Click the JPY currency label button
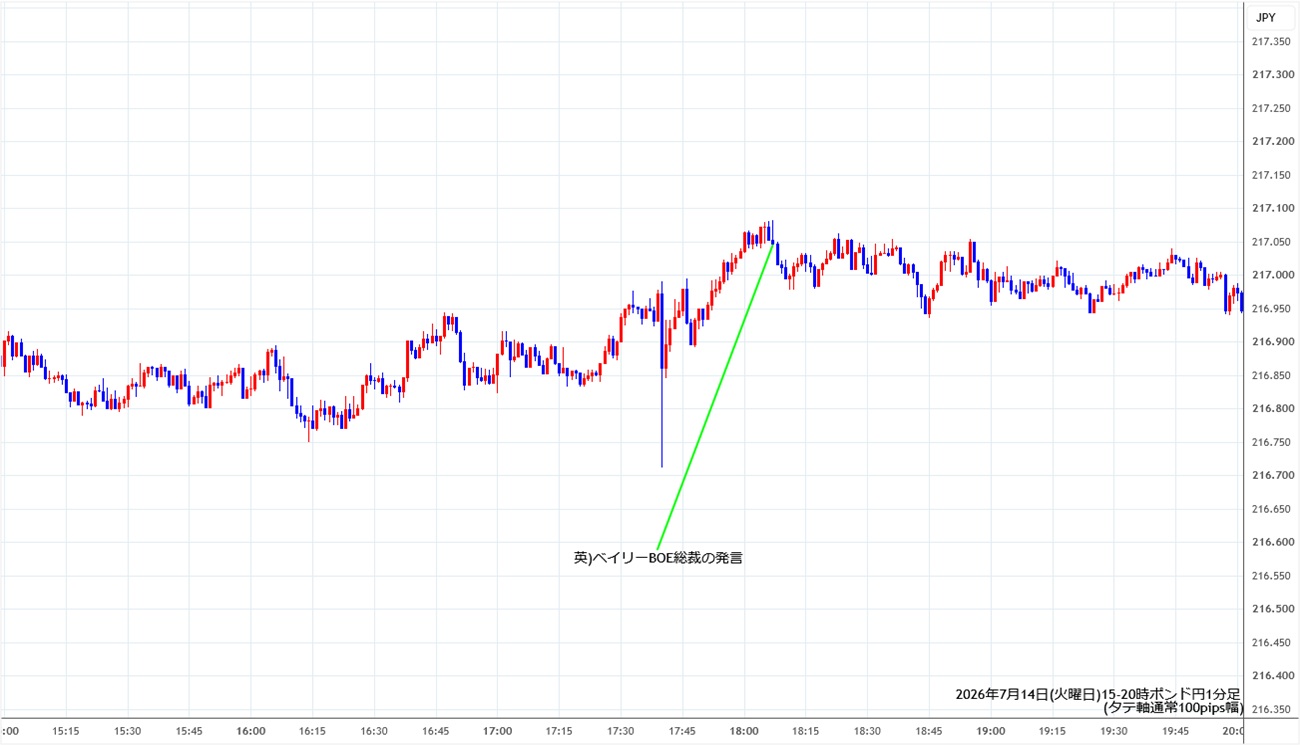Image resolution: width=1300 pixels, height=745 pixels. point(1264,17)
